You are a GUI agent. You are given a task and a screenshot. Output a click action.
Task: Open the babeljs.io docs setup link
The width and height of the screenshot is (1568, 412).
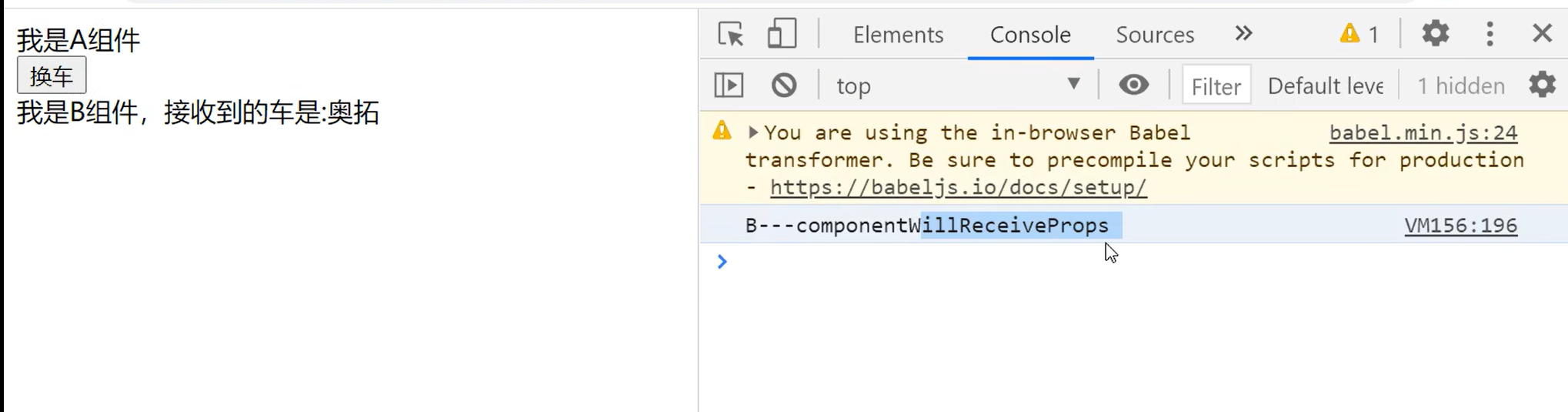point(958,187)
